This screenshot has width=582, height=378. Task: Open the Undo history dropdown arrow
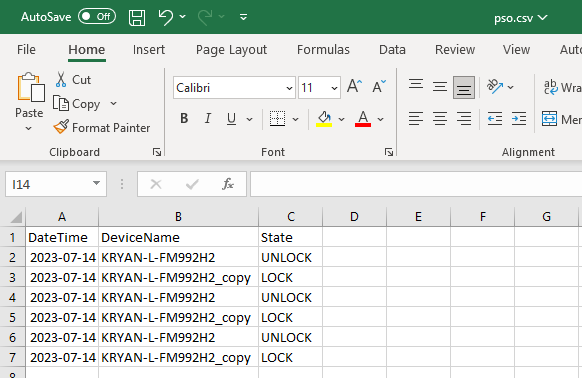(x=183, y=17)
